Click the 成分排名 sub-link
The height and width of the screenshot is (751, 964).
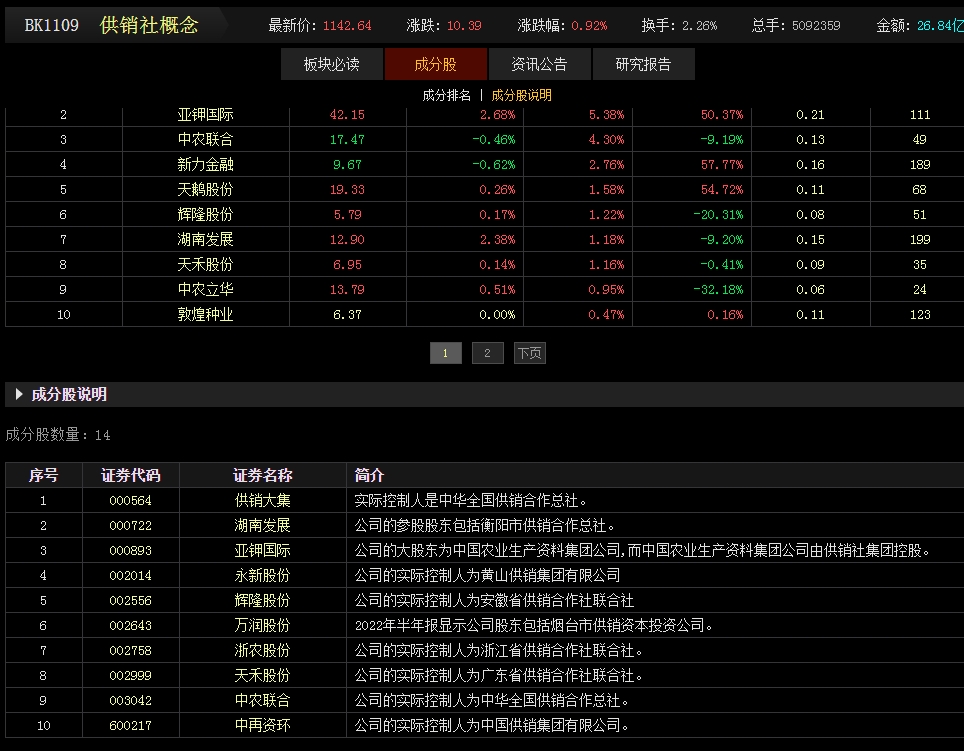click(446, 95)
